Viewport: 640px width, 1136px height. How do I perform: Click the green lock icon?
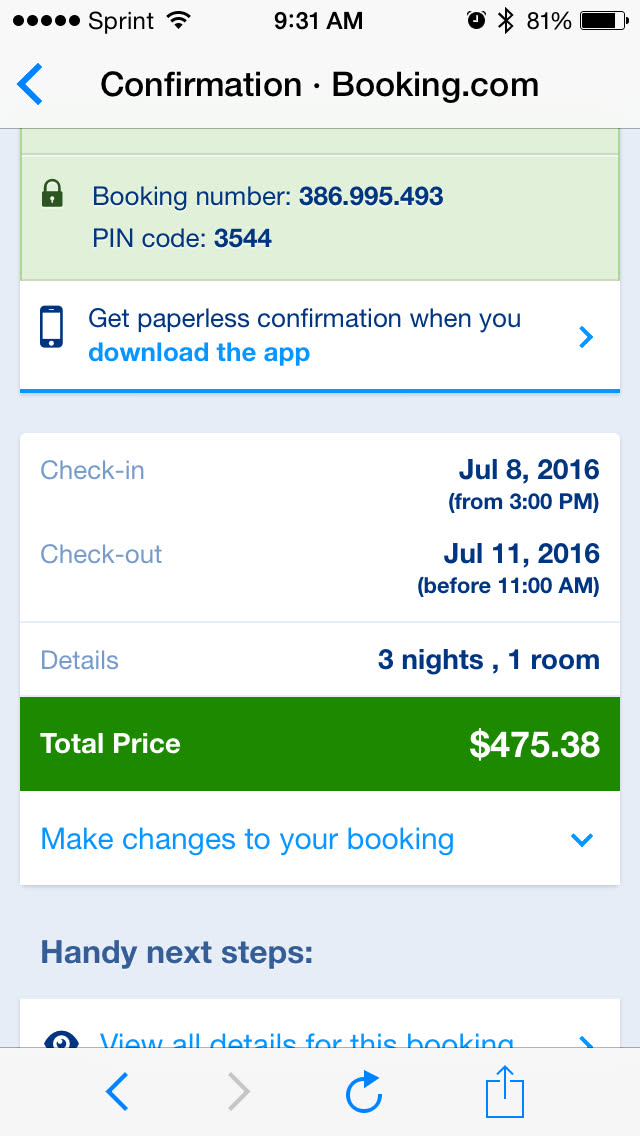[x=52, y=194]
